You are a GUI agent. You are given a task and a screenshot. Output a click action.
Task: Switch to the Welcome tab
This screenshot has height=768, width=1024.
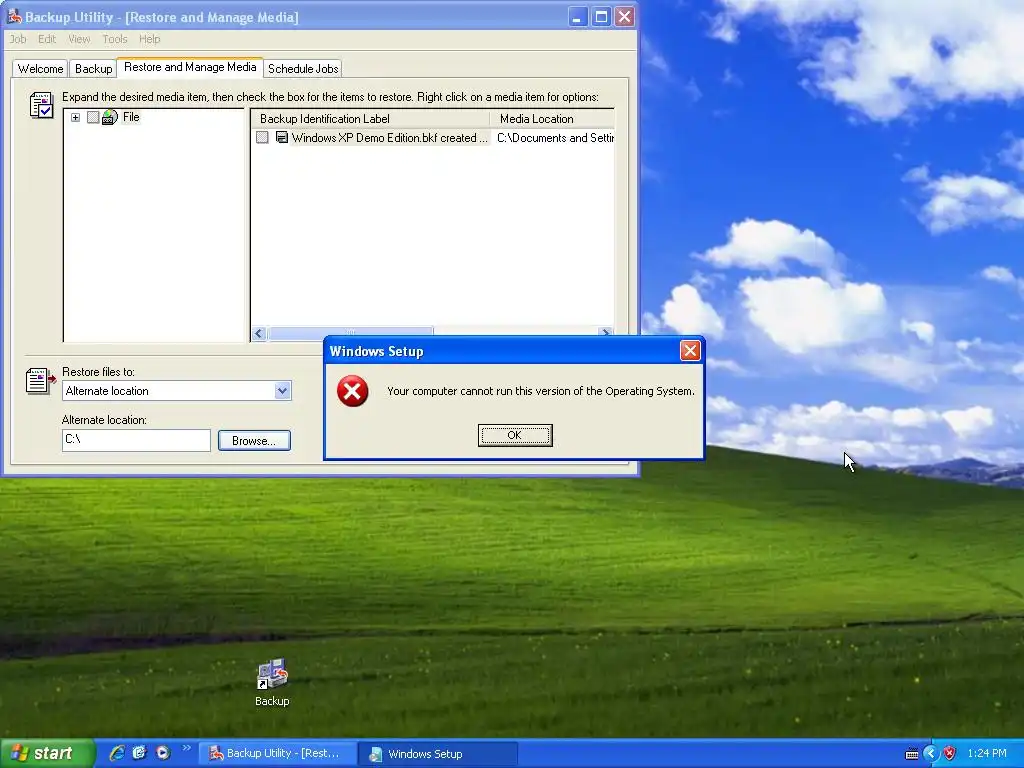[40, 69]
